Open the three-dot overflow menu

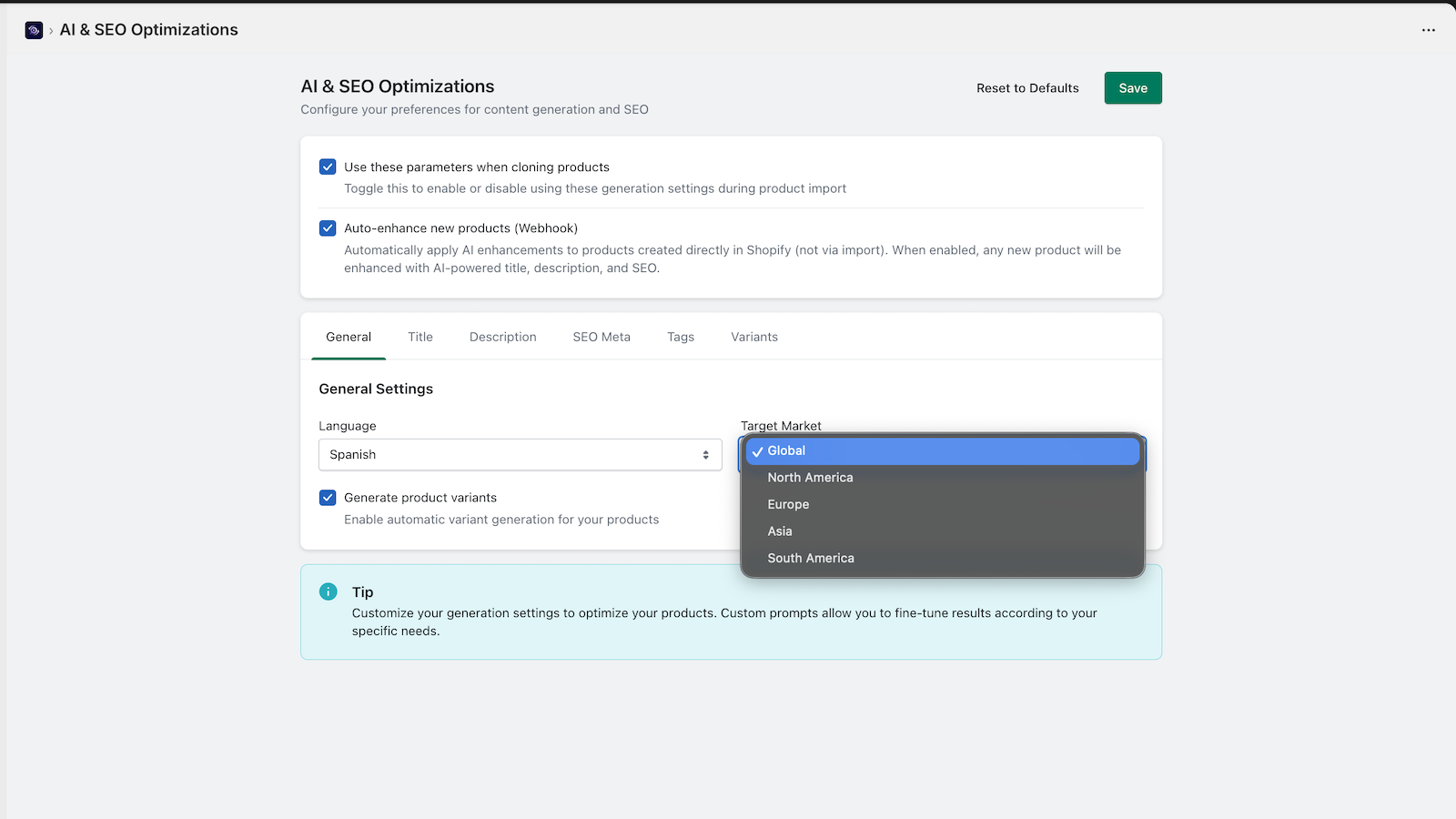coord(1428,30)
